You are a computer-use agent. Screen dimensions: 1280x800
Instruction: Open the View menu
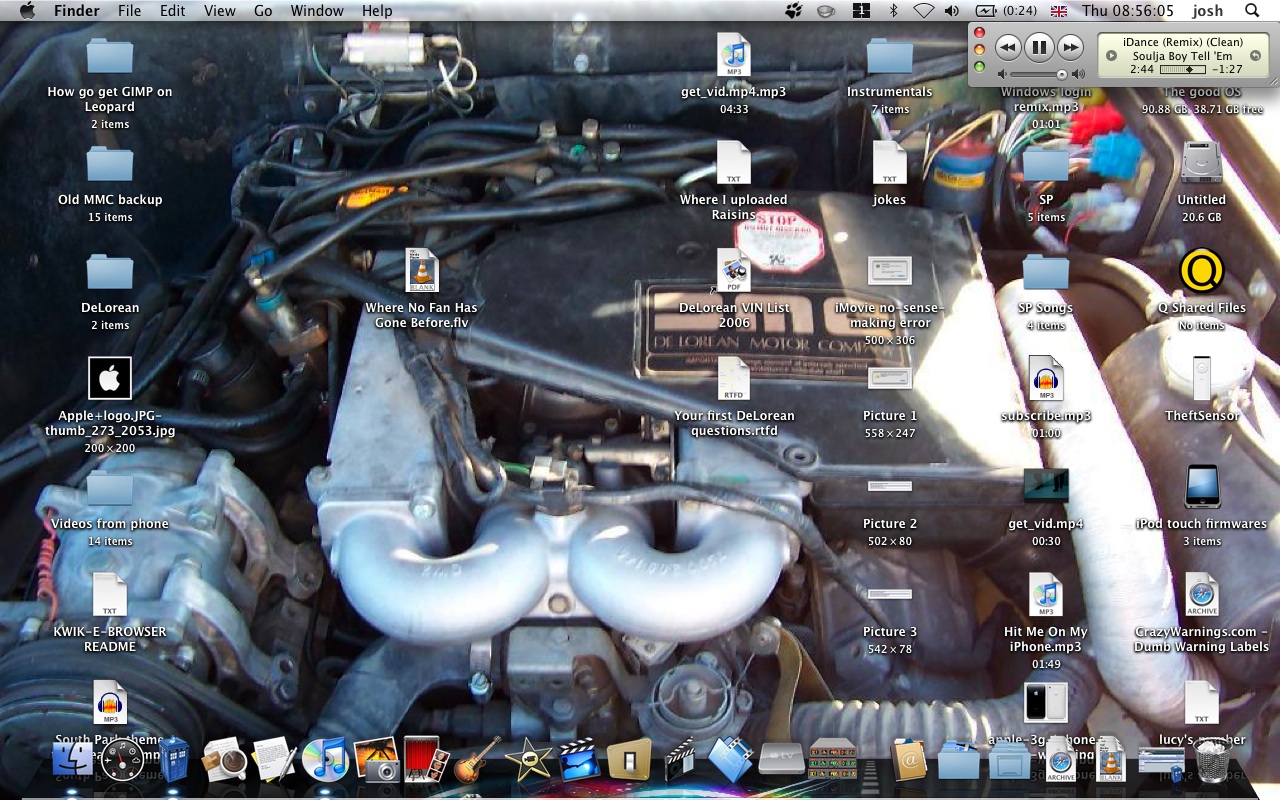pos(219,11)
